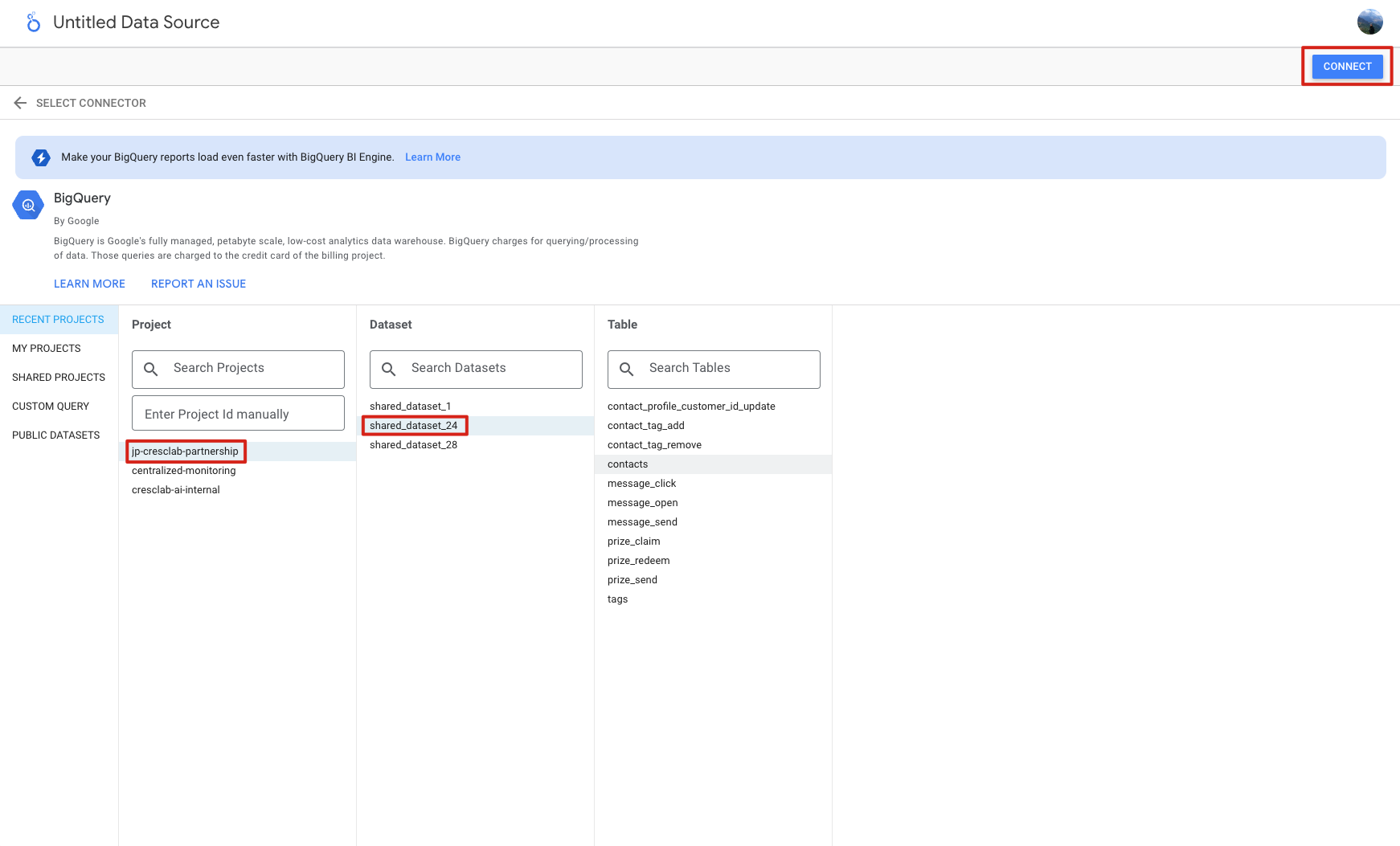
Task: Open the user account avatar
Action: (x=1369, y=22)
